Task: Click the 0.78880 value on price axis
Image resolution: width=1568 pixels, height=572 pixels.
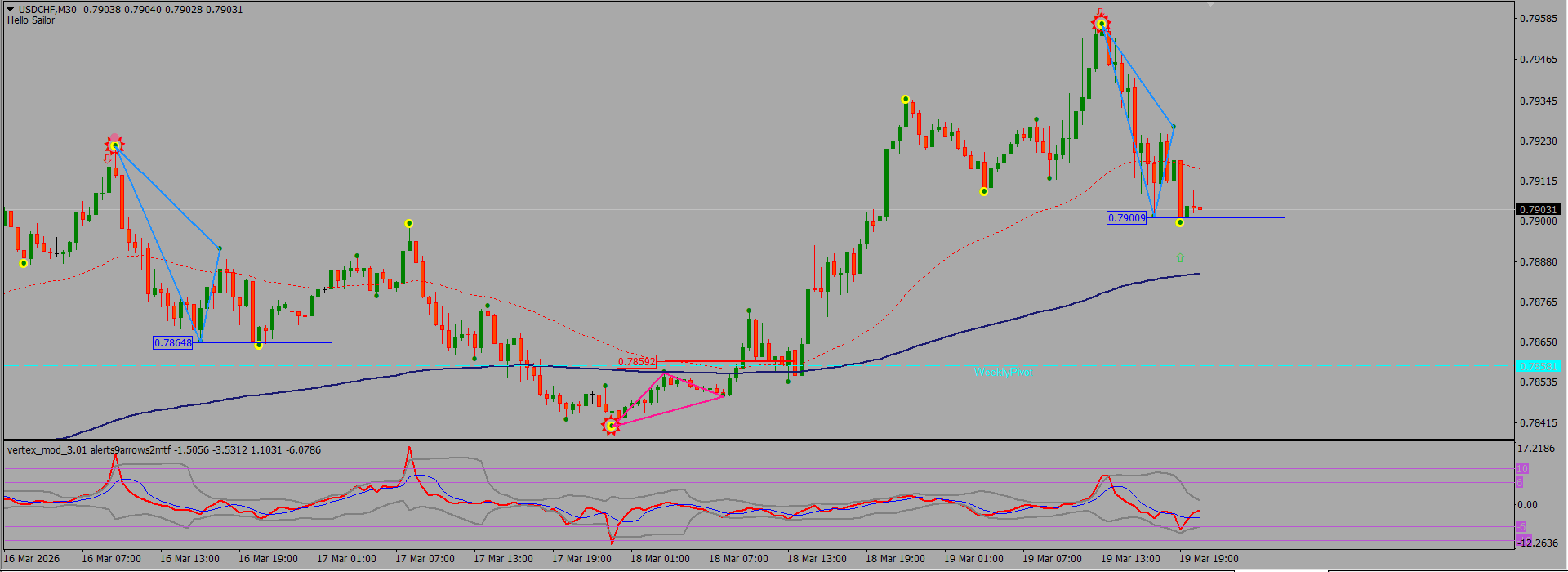Action: [1539, 262]
